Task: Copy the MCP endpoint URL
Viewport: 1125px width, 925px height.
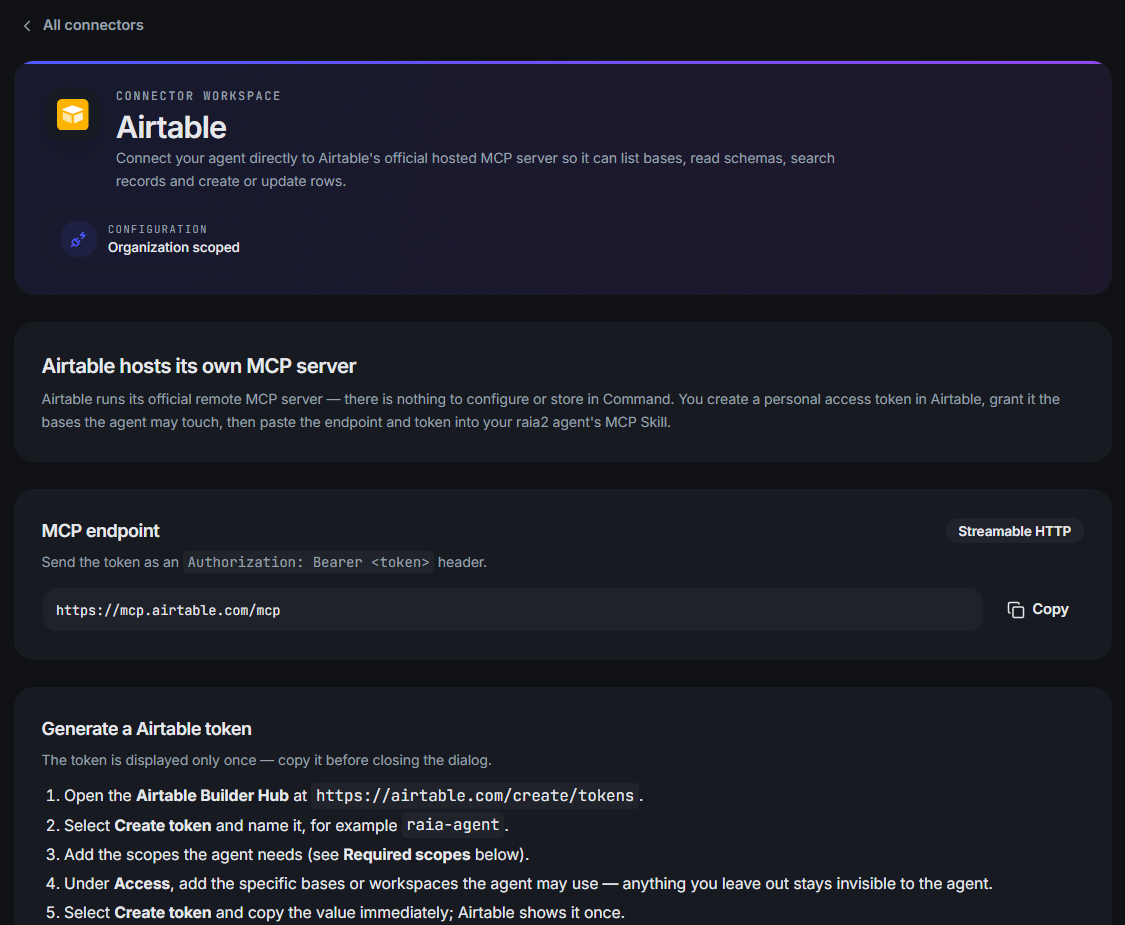Action: (x=1037, y=610)
